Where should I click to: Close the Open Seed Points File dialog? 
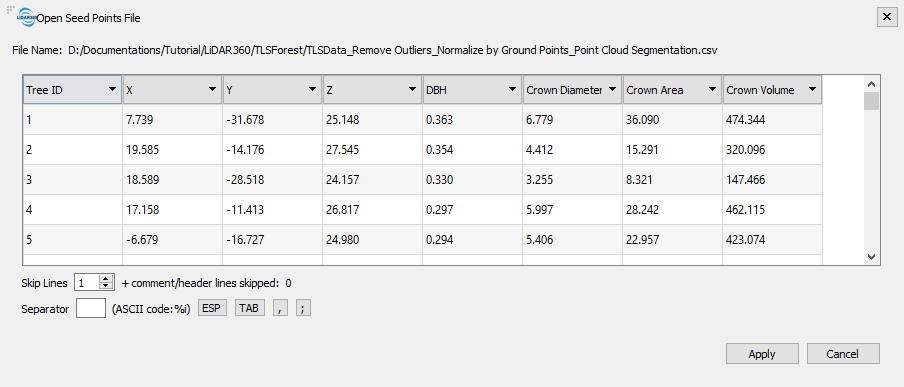(x=887, y=17)
